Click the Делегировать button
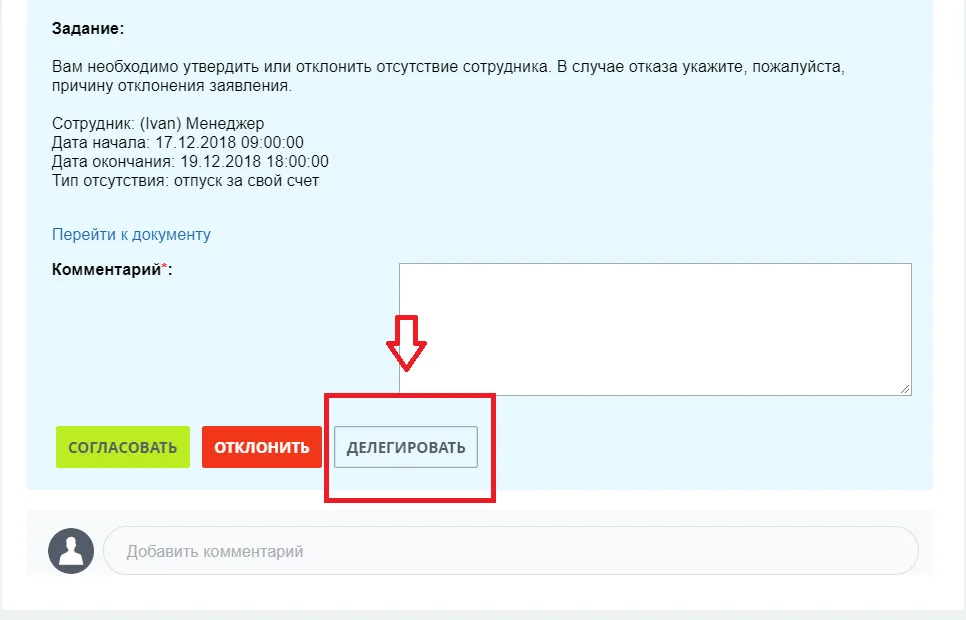966x620 pixels. tap(406, 447)
